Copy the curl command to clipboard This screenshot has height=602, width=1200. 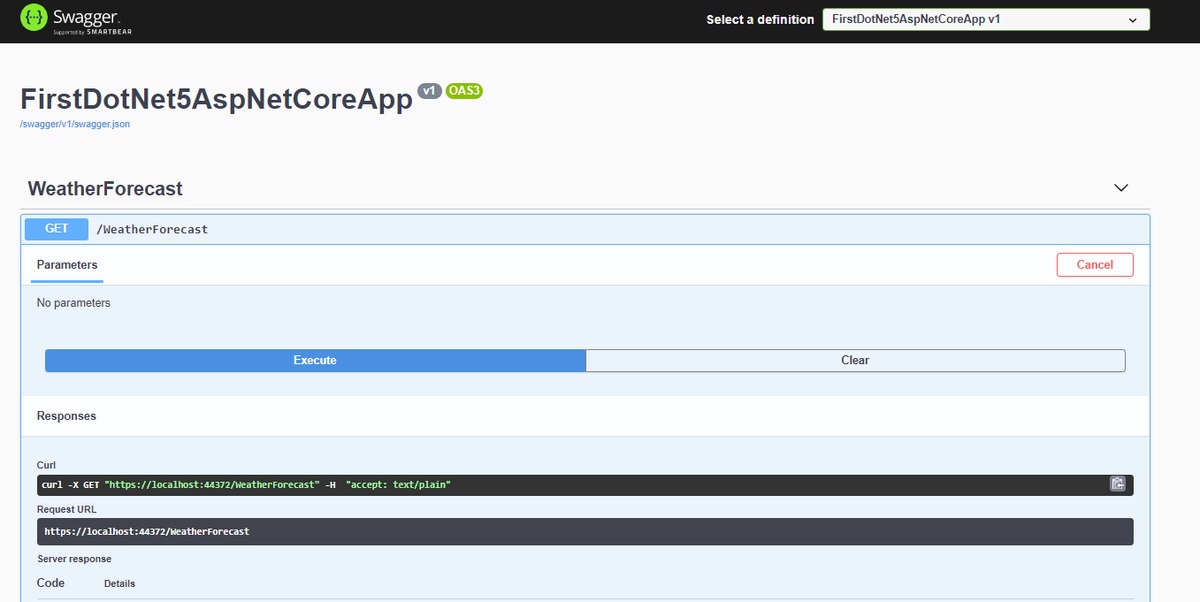(x=1118, y=484)
